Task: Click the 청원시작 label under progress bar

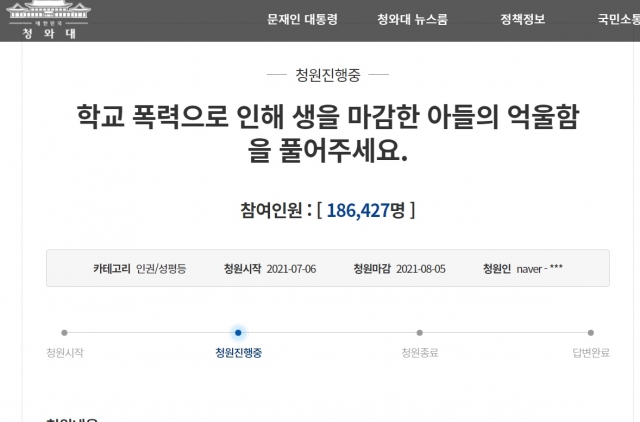Action: pos(65,353)
